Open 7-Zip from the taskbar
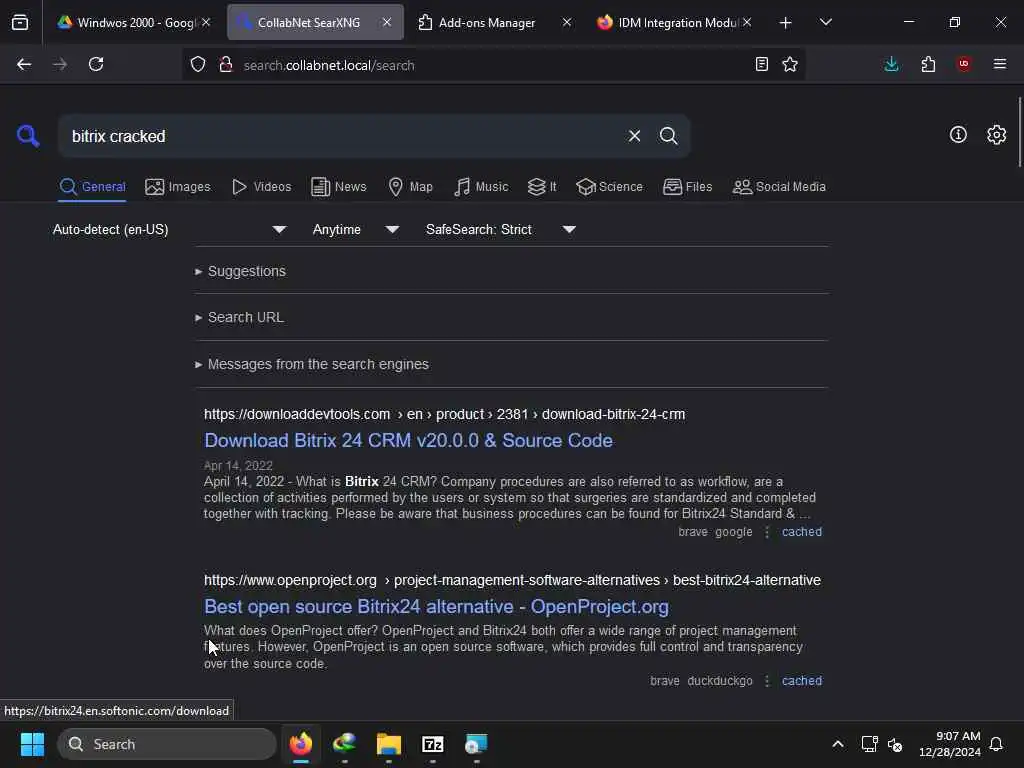 pos(432,744)
